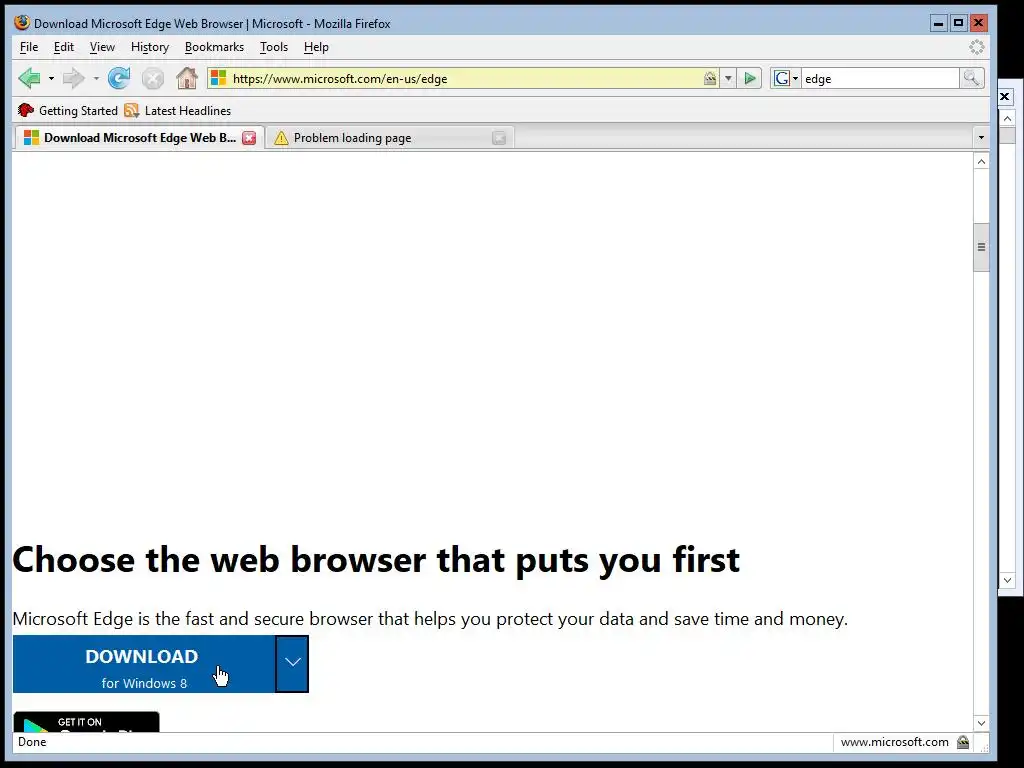Viewport: 1024px width, 768px height.
Task: Click background window scrollbar down arrow
Action: (x=1007, y=580)
